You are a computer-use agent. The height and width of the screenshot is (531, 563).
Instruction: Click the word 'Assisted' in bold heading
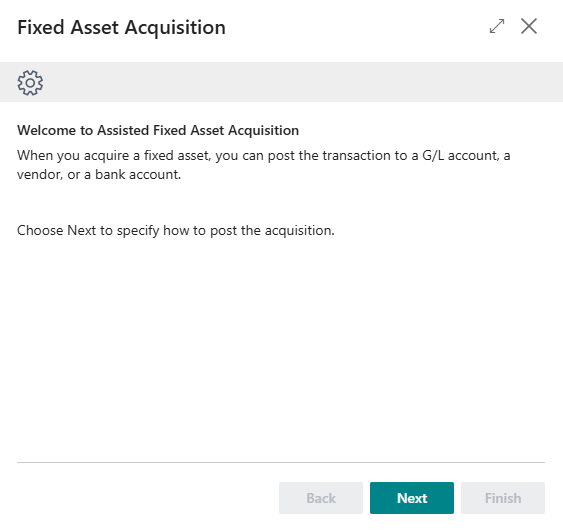pos(123,130)
